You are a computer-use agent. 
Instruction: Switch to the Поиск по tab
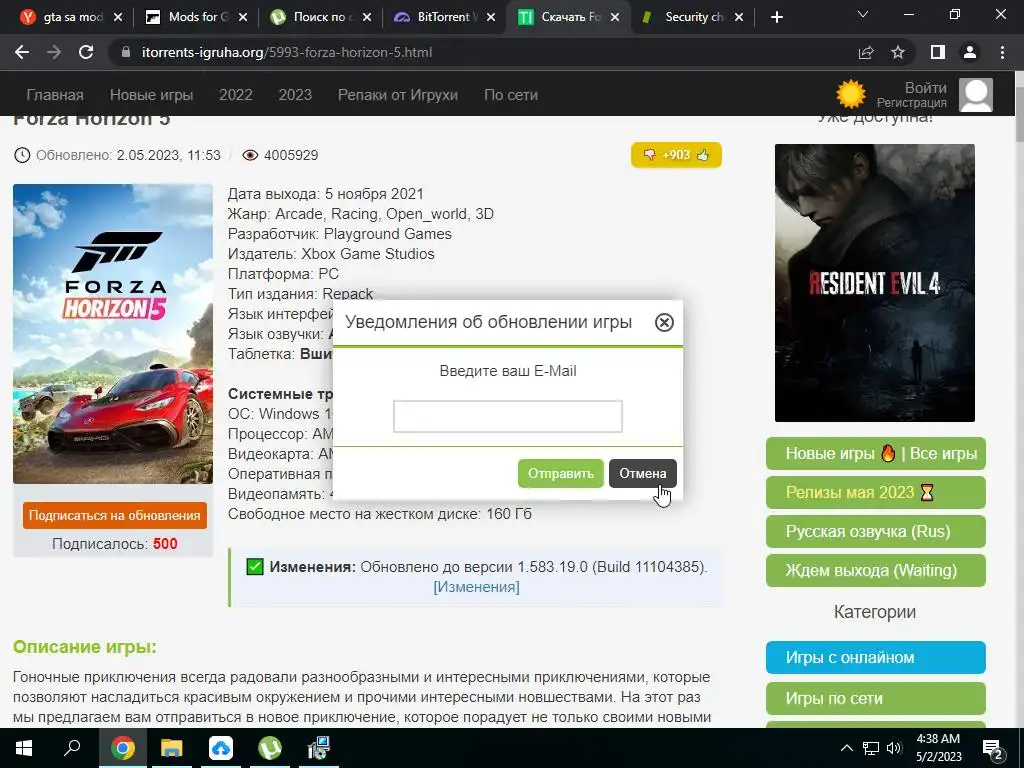[x=321, y=17]
